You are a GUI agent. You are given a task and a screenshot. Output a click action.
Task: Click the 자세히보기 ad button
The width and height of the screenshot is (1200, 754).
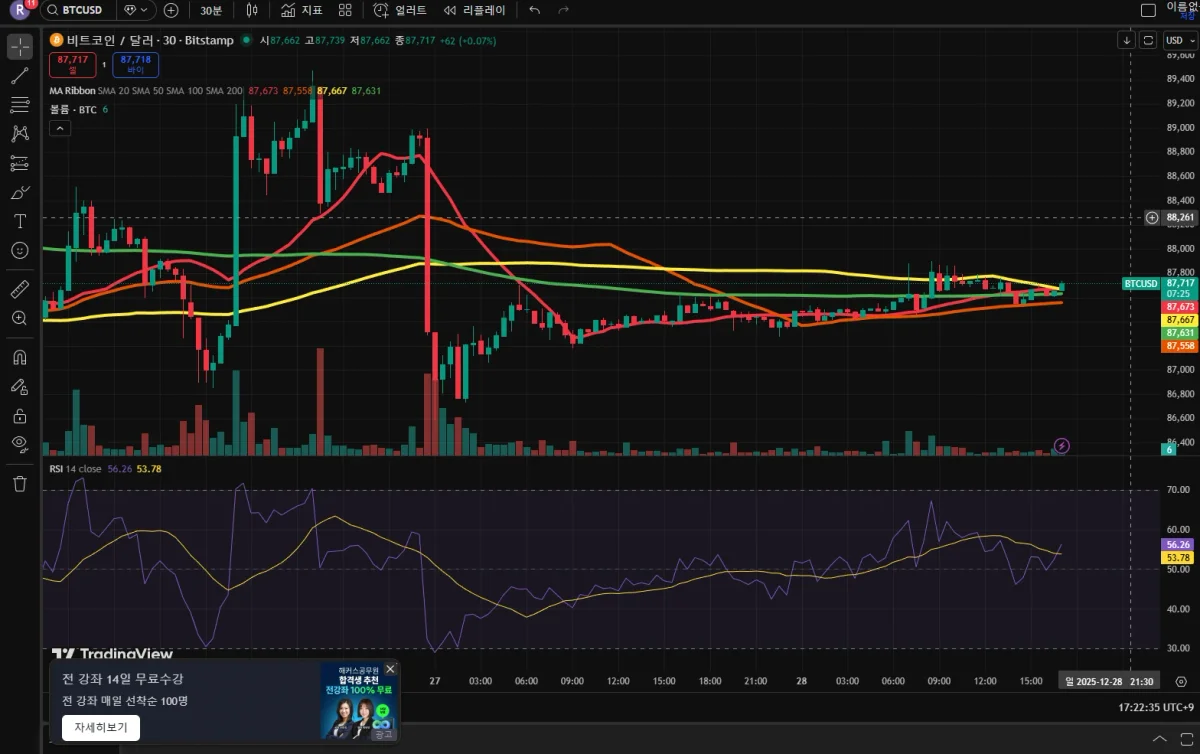point(101,727)
